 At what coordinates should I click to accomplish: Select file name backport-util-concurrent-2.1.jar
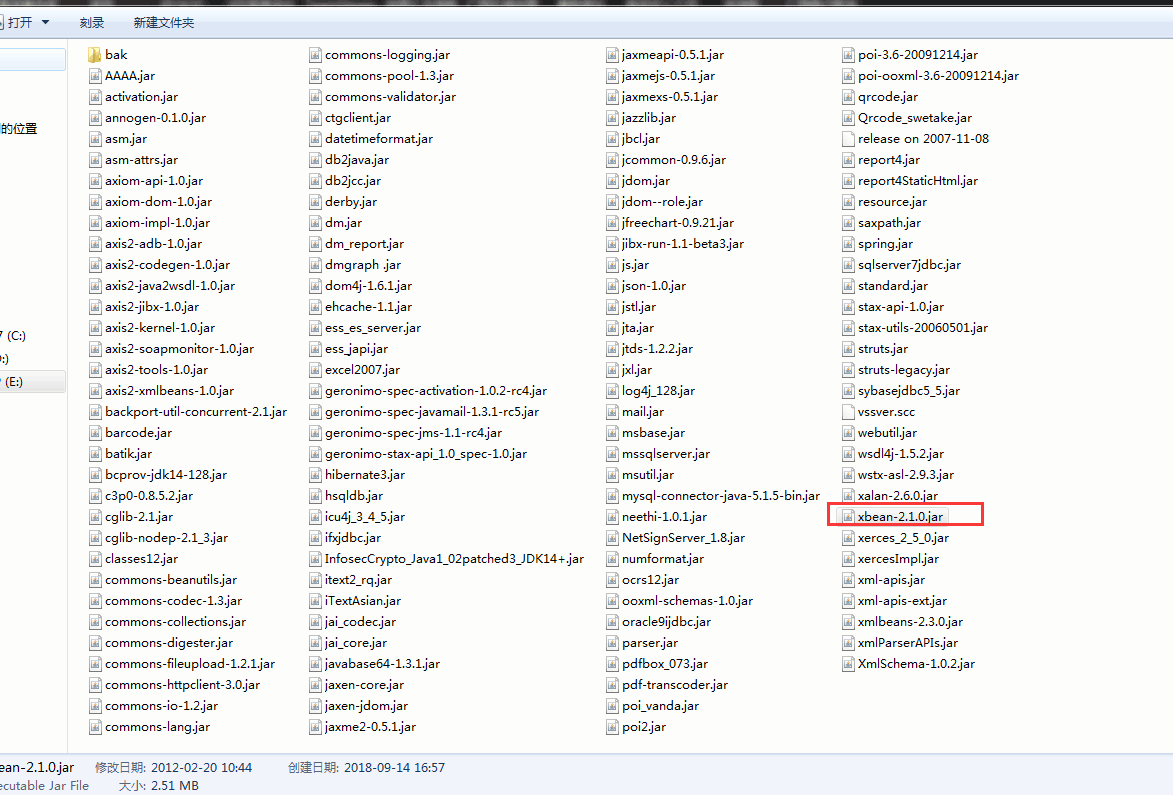pyautogui.click(x=196, y=411)
